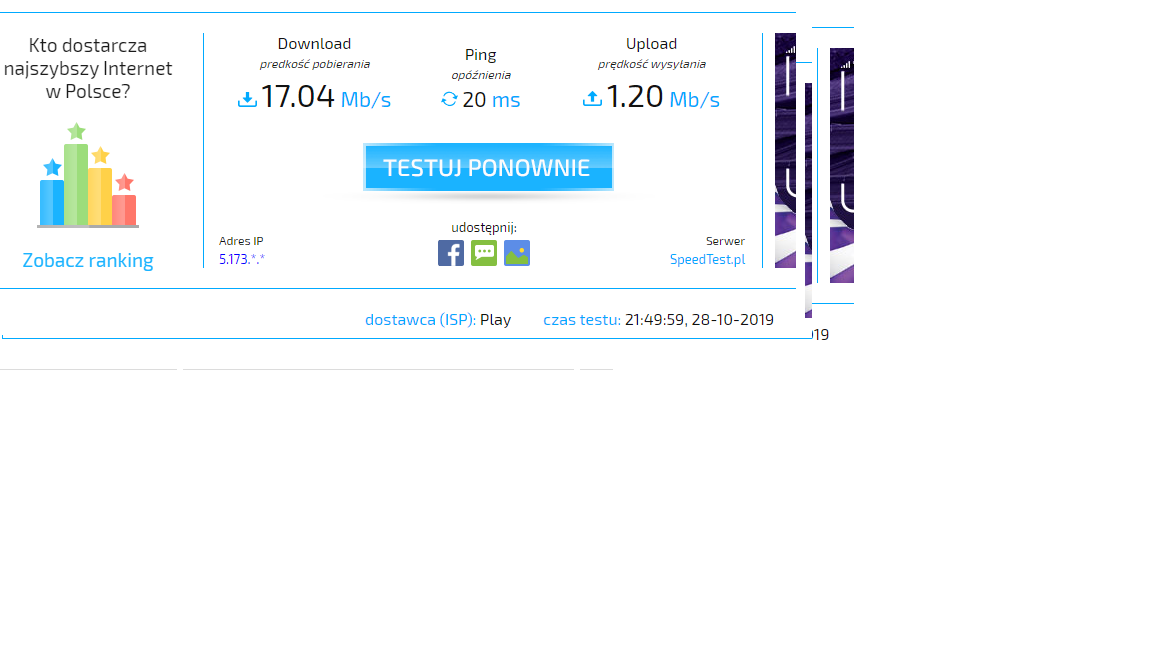Click the test time 21:49:59, 28-10-2019

(699, 320)
